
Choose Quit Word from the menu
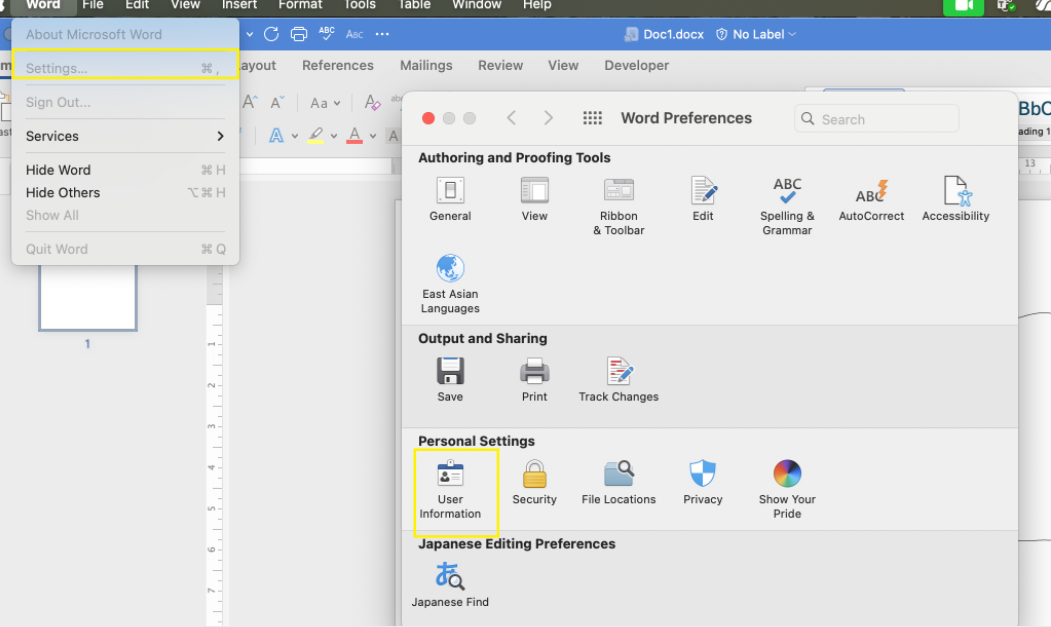[x=125, y=249]
